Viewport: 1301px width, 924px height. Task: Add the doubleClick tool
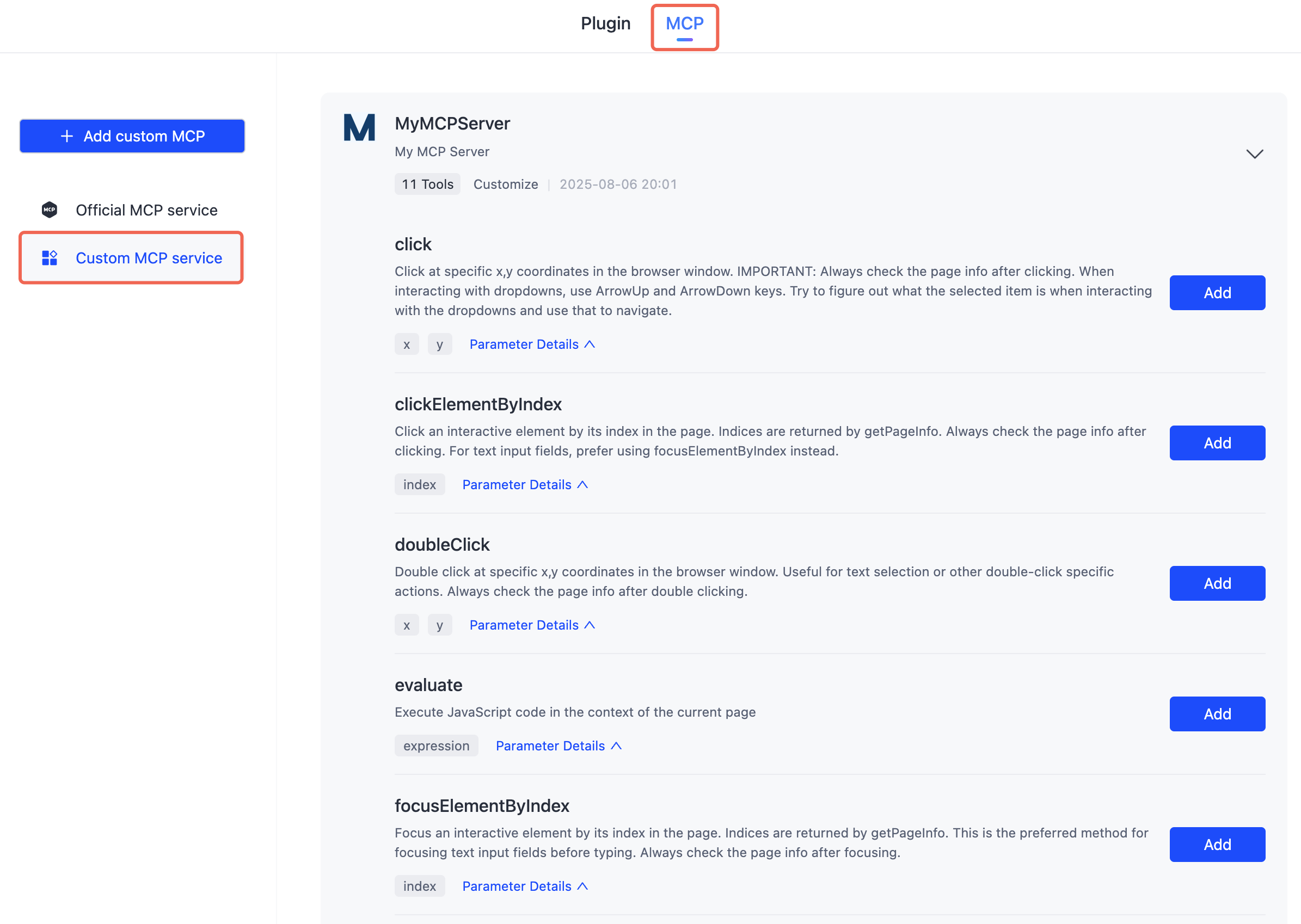(x=1217, y=583)
